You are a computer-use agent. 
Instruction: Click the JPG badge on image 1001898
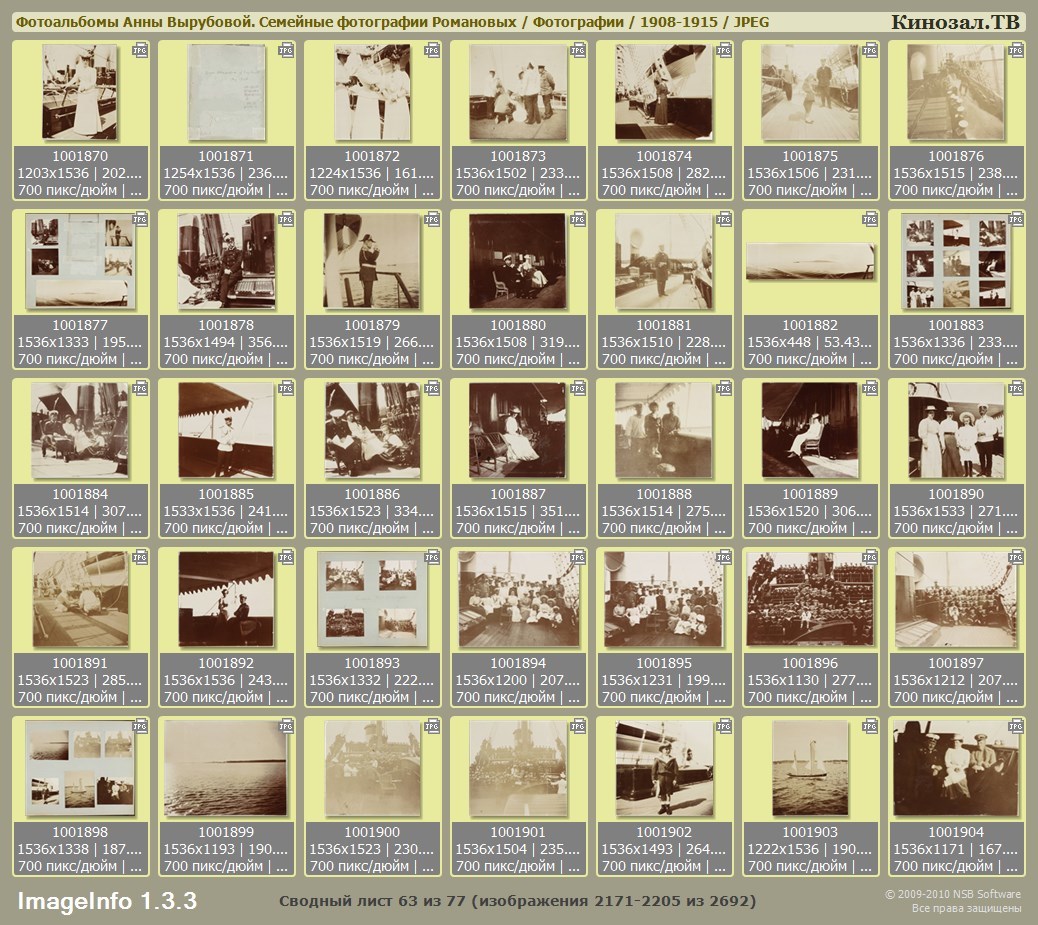[x=140, y=726]
